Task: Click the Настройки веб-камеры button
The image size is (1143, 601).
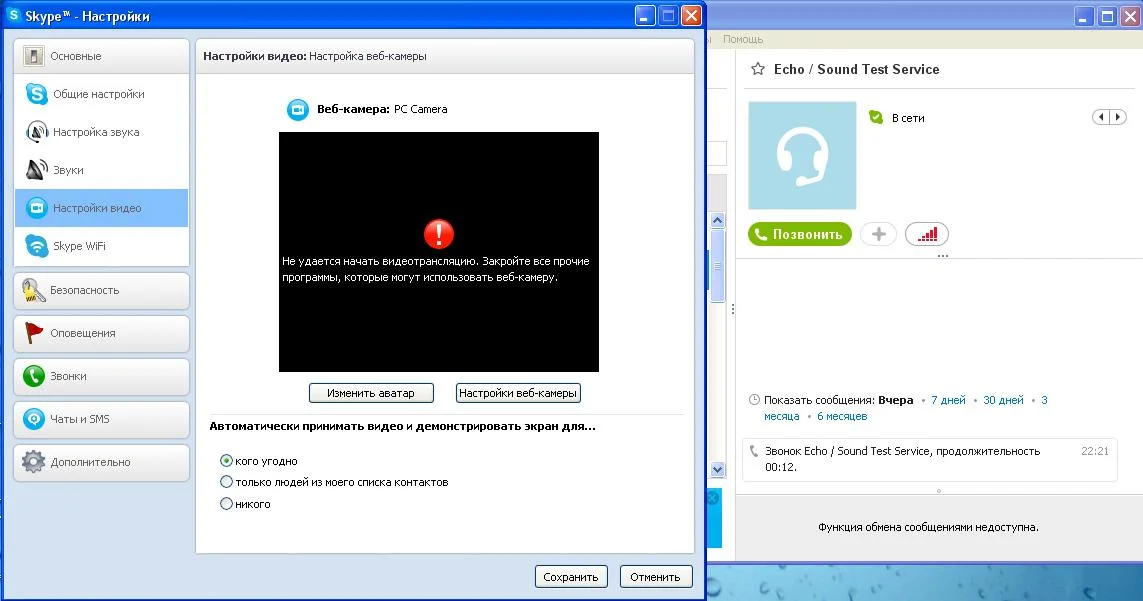Action: (518, 393)
